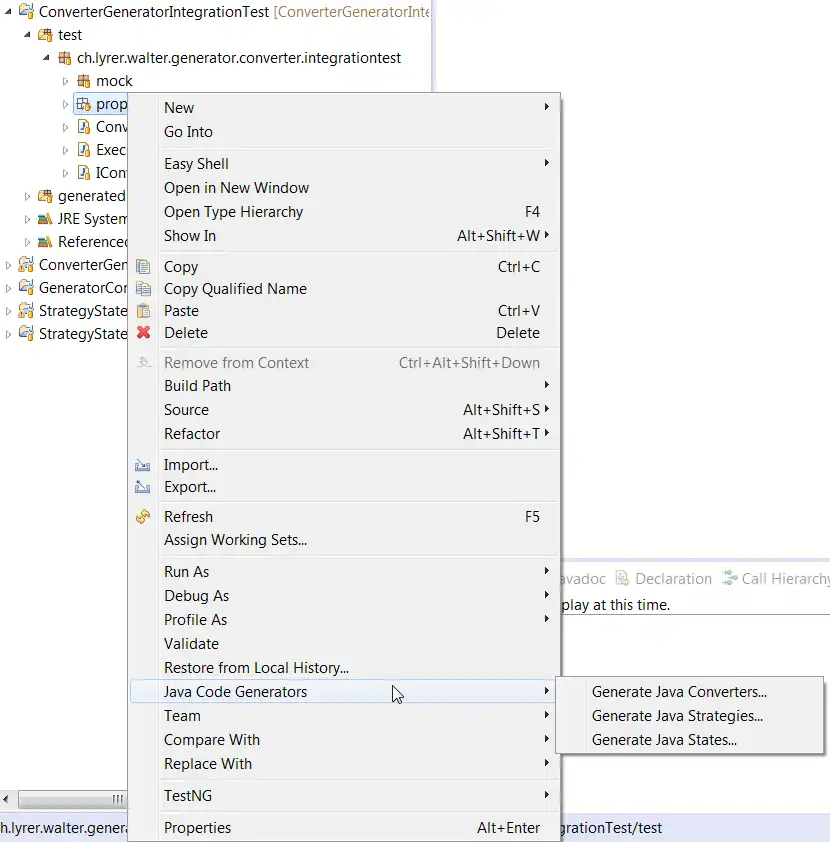
Task: Click the Declaration tab icon
Action: pyautogui.click(x=622, y=578)
